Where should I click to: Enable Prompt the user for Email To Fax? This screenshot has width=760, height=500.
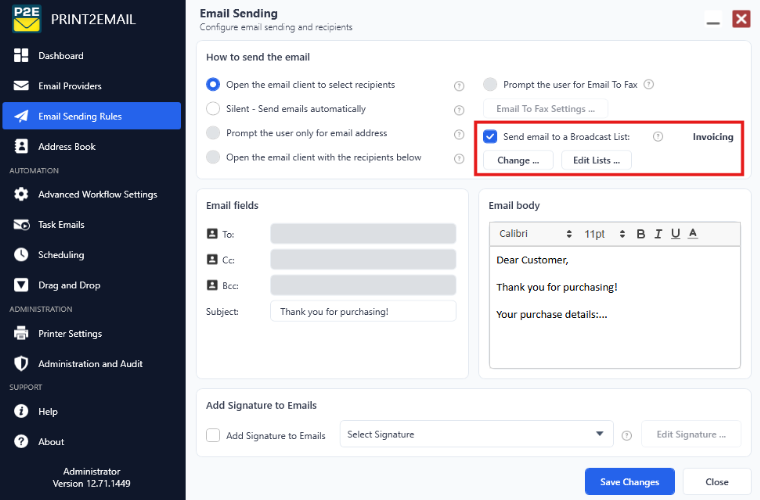coord(490,84)
